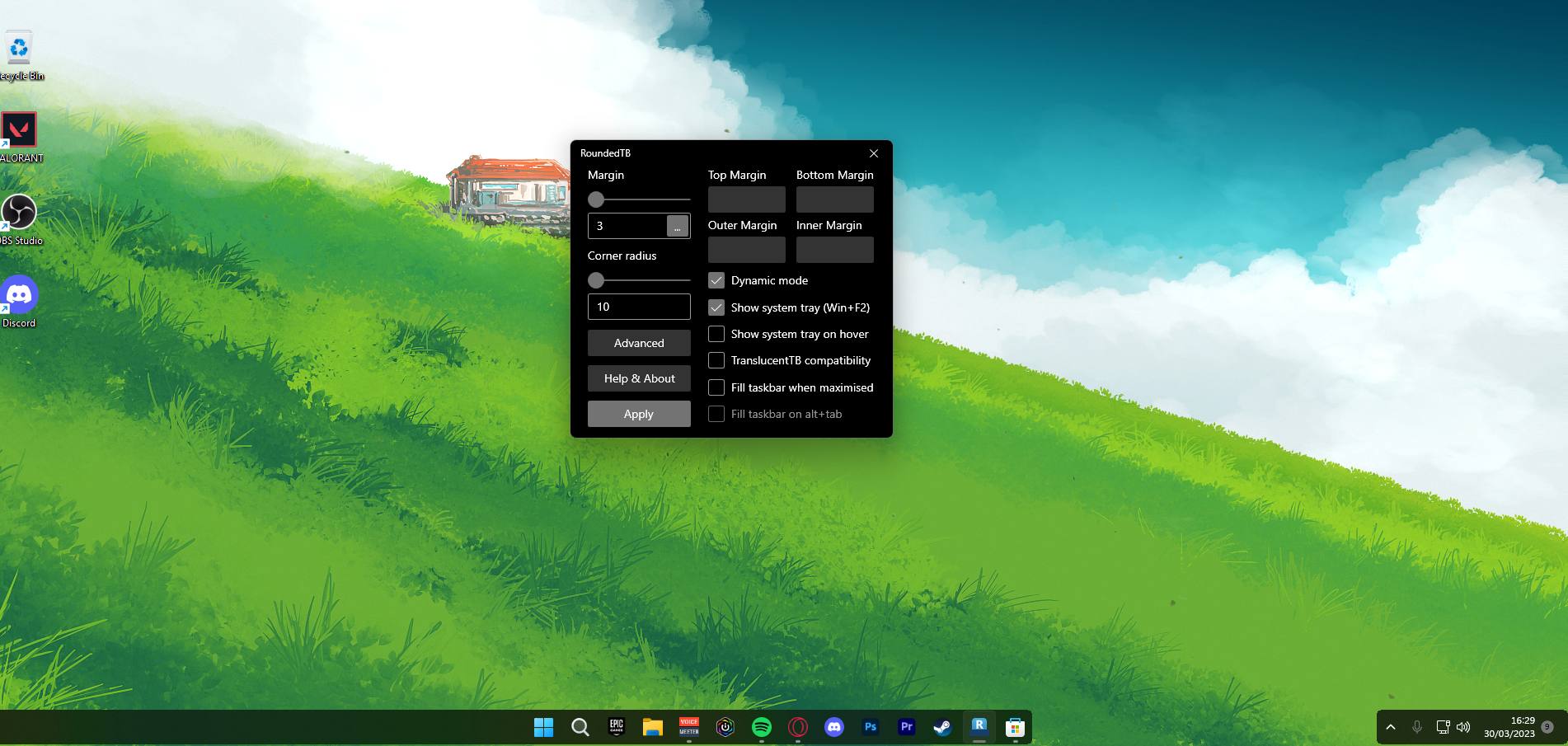Toggle Fill taskbar on alt+tab checkbox
Viewport: 1568px width, 746px height.
[716, 414]
